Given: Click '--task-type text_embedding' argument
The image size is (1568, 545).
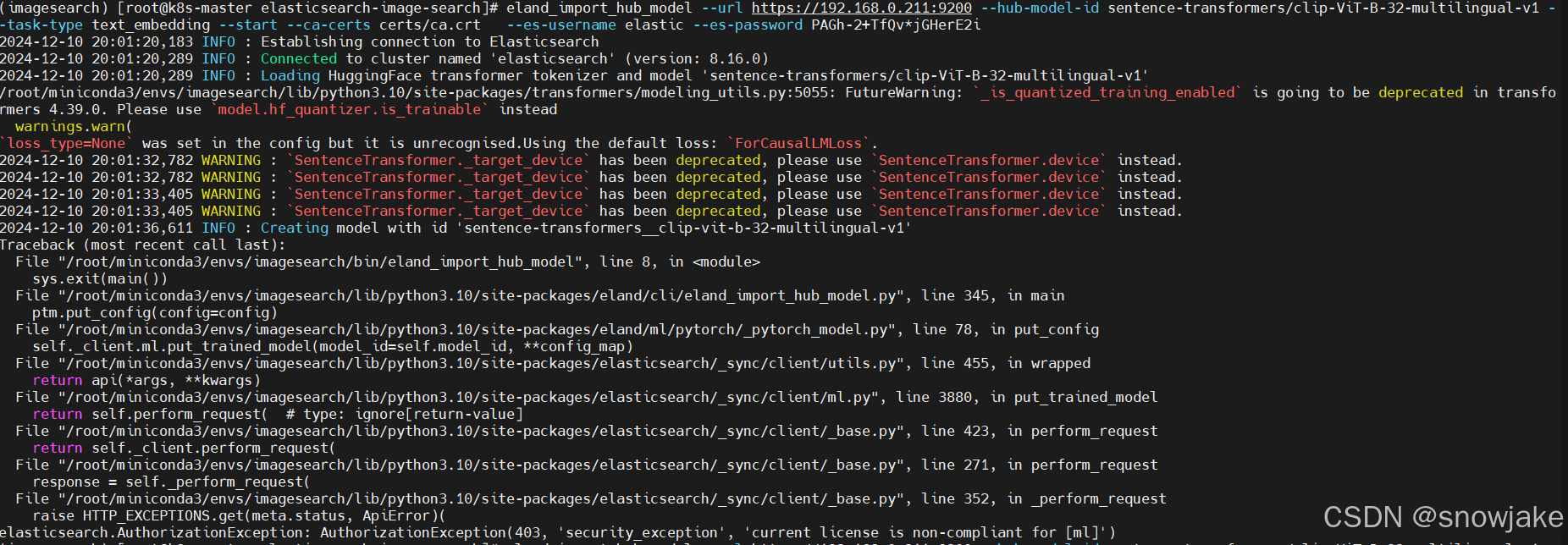Looking at the screenshot, I should pyautogui.click(x=104, y=25).
